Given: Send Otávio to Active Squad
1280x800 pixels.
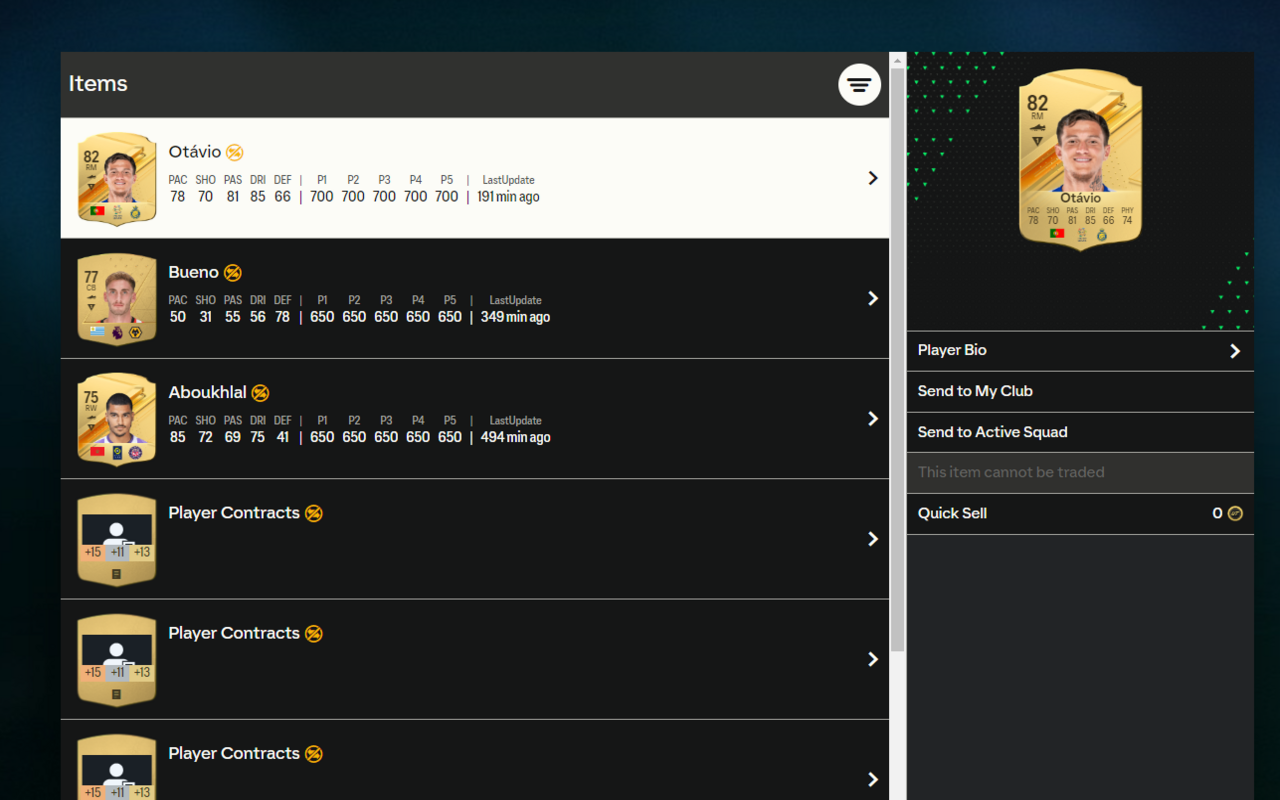Looking at the screenshot, I should point(1080,432).
